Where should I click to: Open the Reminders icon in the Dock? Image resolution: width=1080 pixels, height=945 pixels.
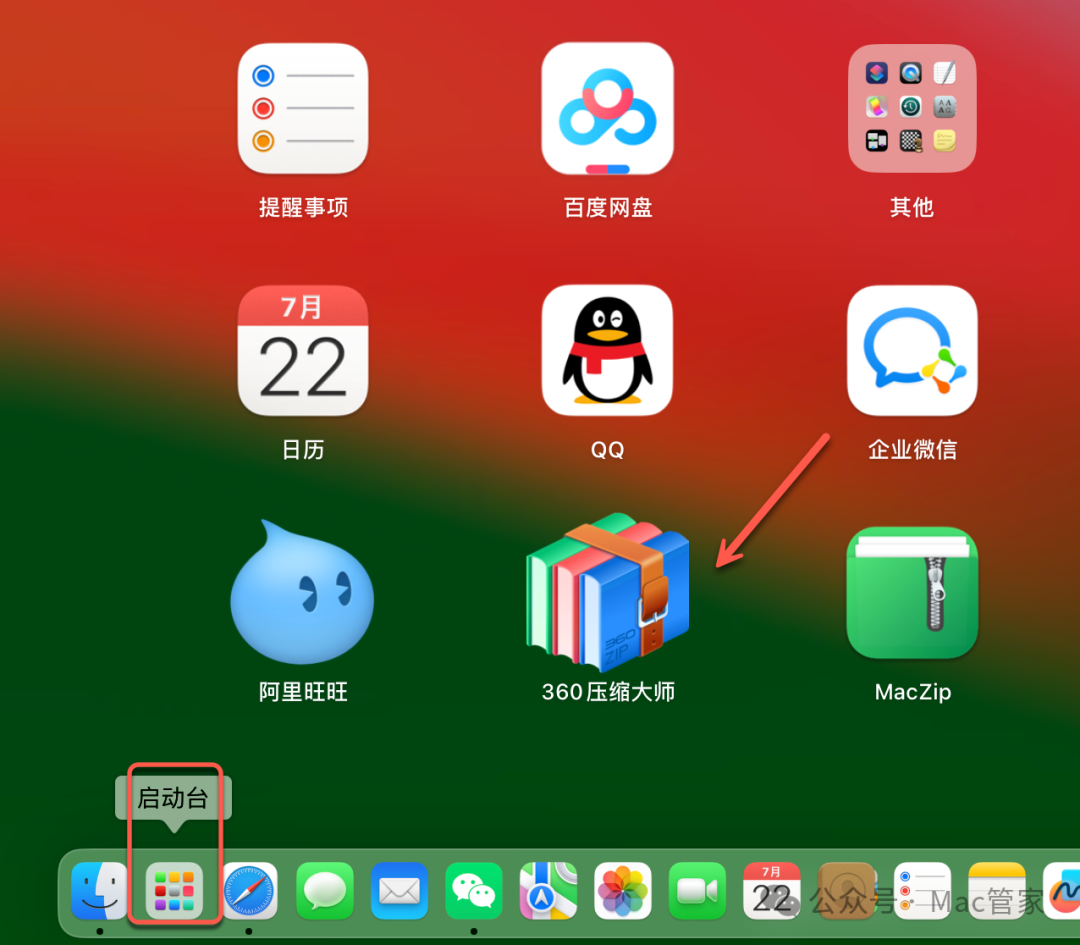click(922, 891)
